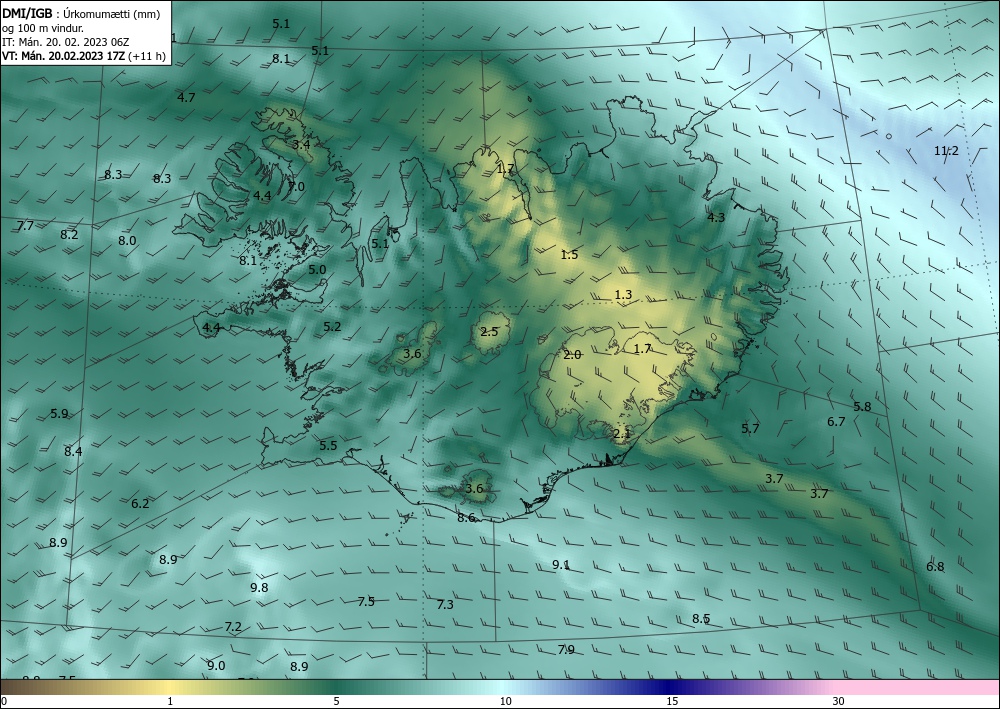The height and width of the screenshot is (709, 1000).
Task: Click the 5.0 value on the map
Action: pos(317,270)
